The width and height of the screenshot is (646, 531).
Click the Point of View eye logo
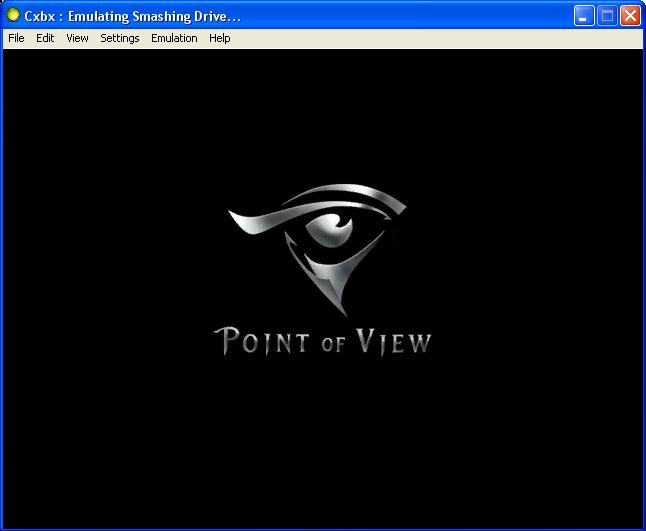pyautogui.click(x=318, y=249)
